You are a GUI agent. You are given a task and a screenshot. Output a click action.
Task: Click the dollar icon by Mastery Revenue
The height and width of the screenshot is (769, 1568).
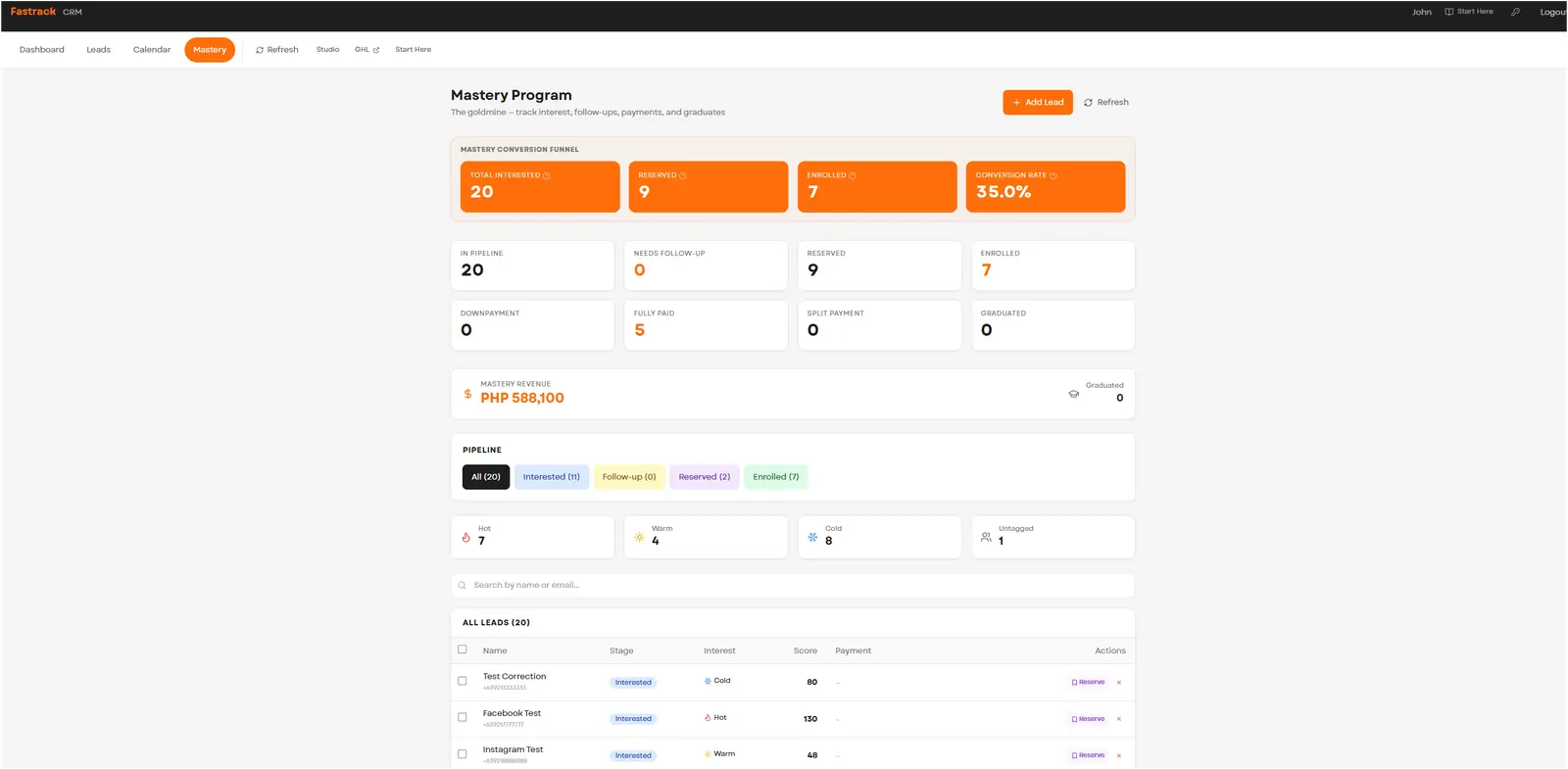click(x=467, y=394)
